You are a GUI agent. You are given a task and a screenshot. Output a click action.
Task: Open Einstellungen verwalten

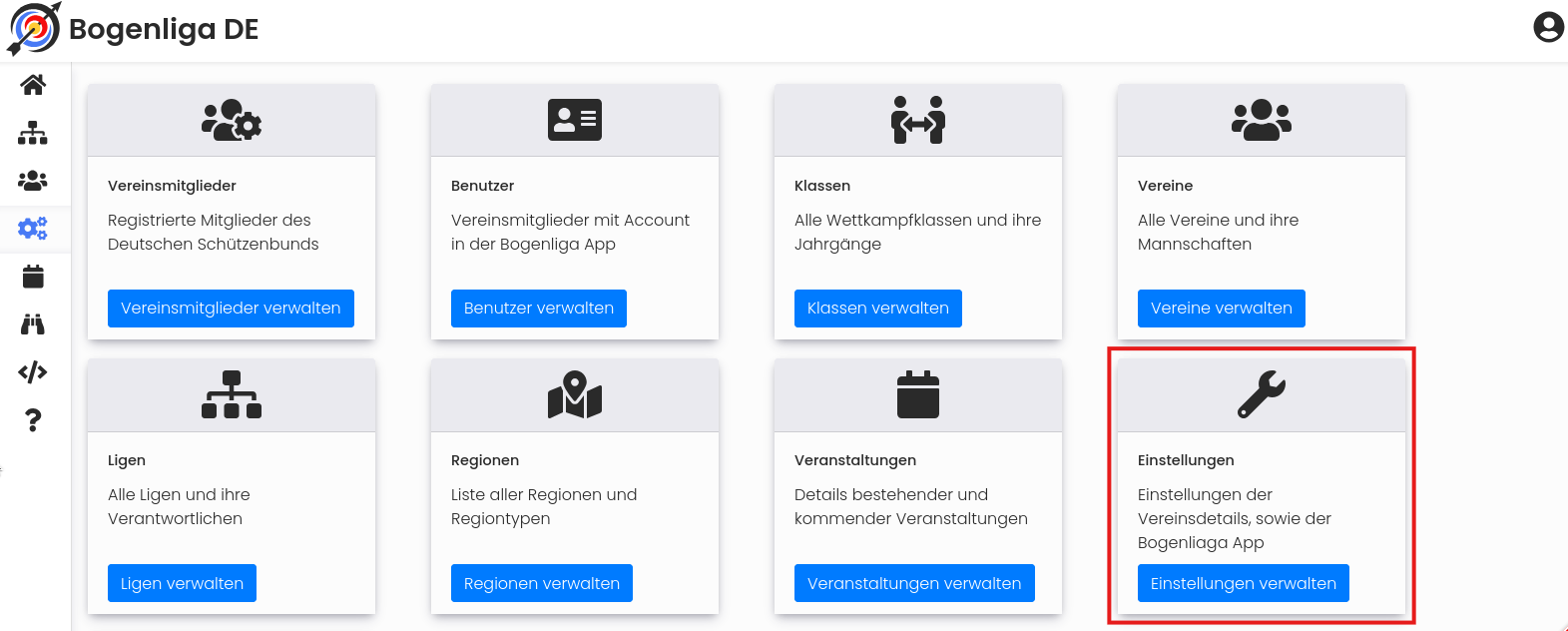pyautogui.click(x=1244, y=583)
